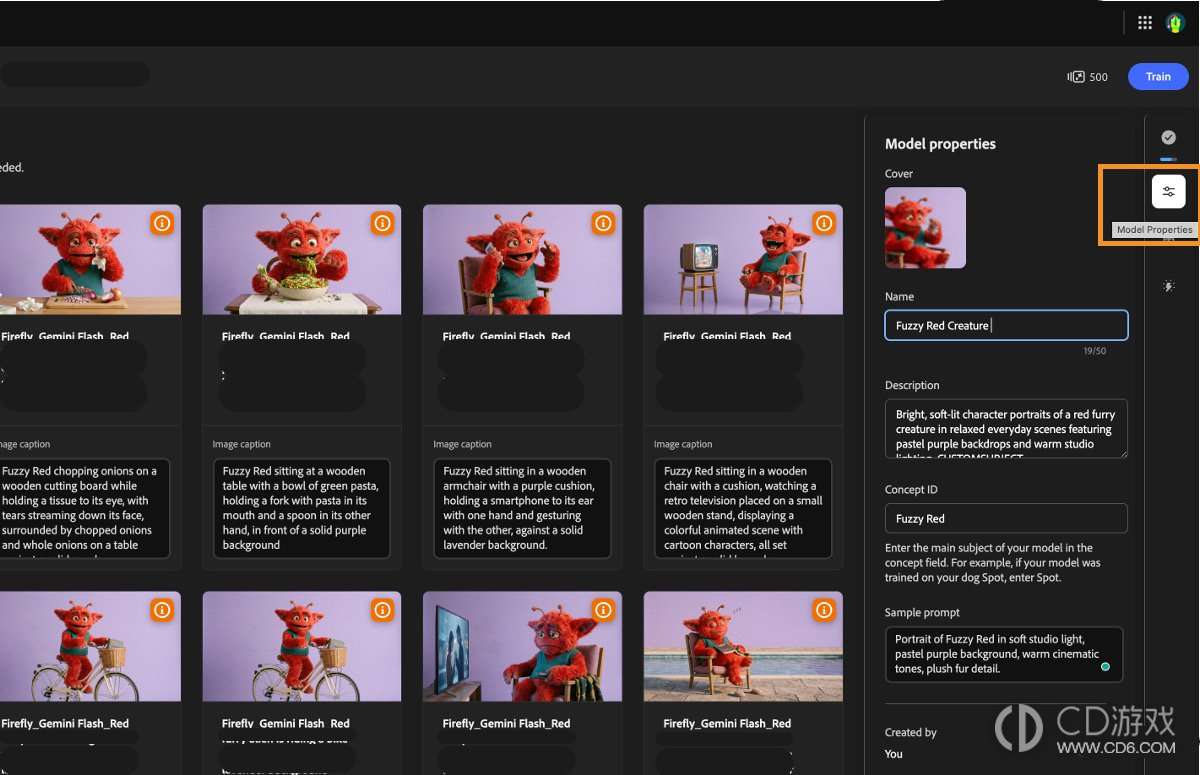Open the Model Properties sliders icon
Screen dimensions: 1200x775
pos(1168,191)
